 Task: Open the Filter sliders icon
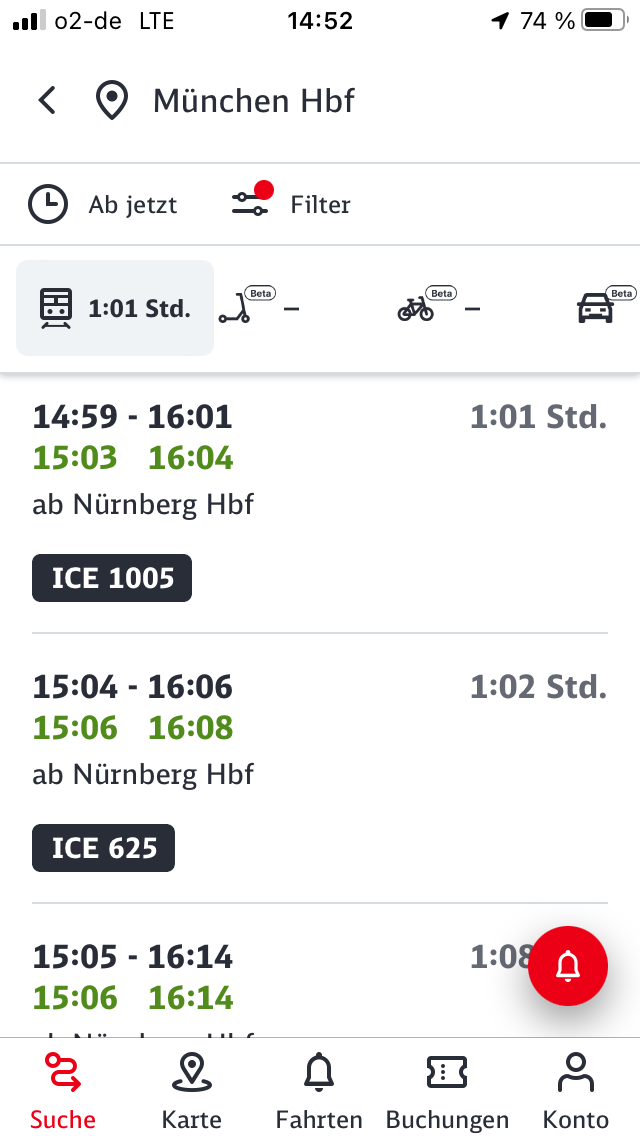(251, 202)
